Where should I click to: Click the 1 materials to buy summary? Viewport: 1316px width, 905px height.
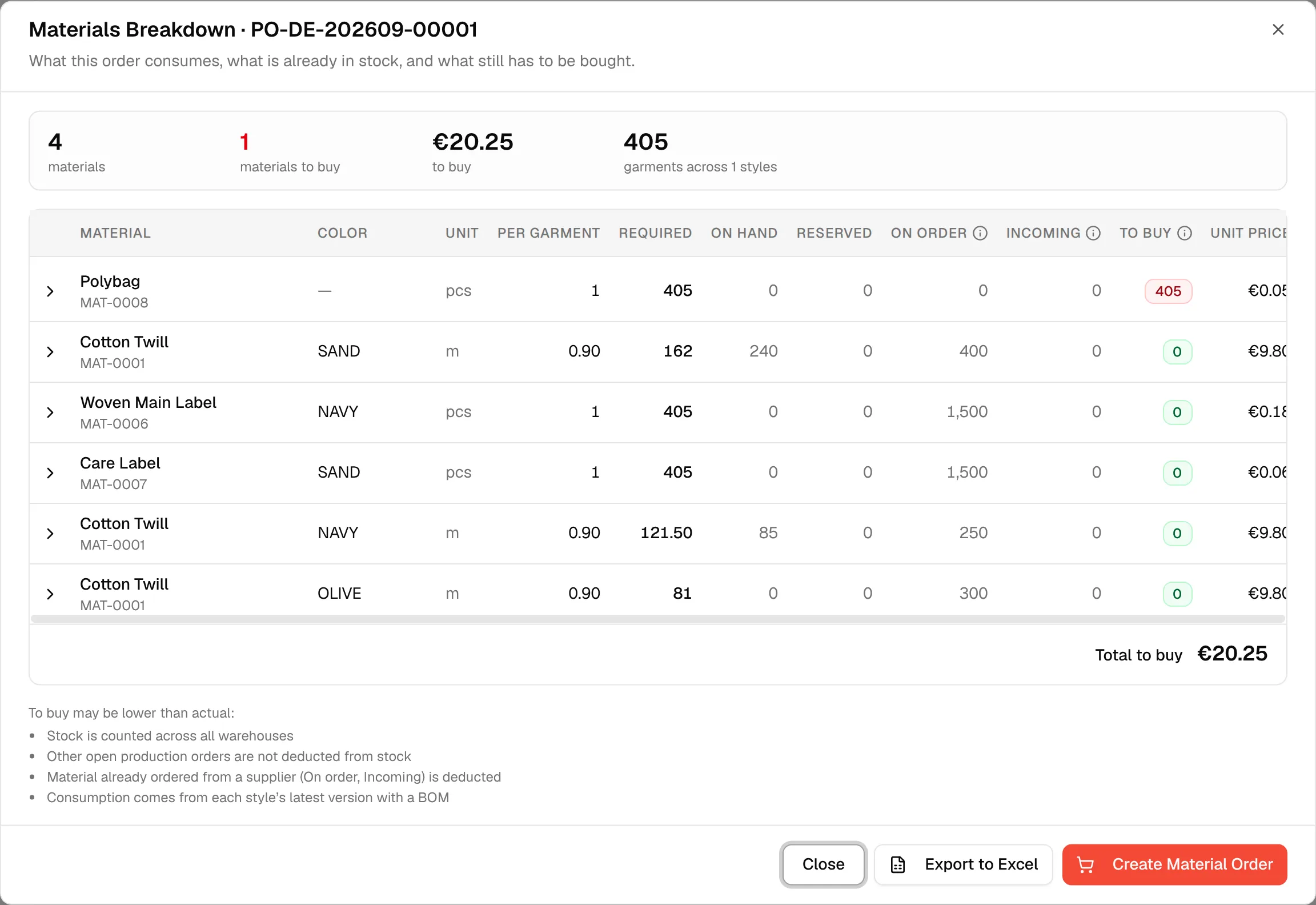290,152
